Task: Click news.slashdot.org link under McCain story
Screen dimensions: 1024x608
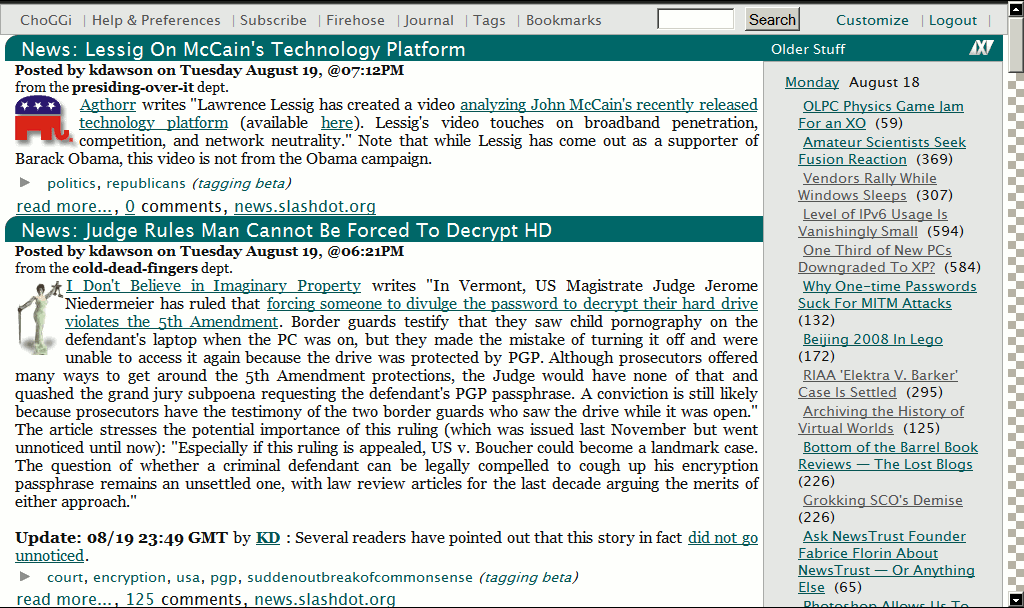Action: (x=305, y=206)
